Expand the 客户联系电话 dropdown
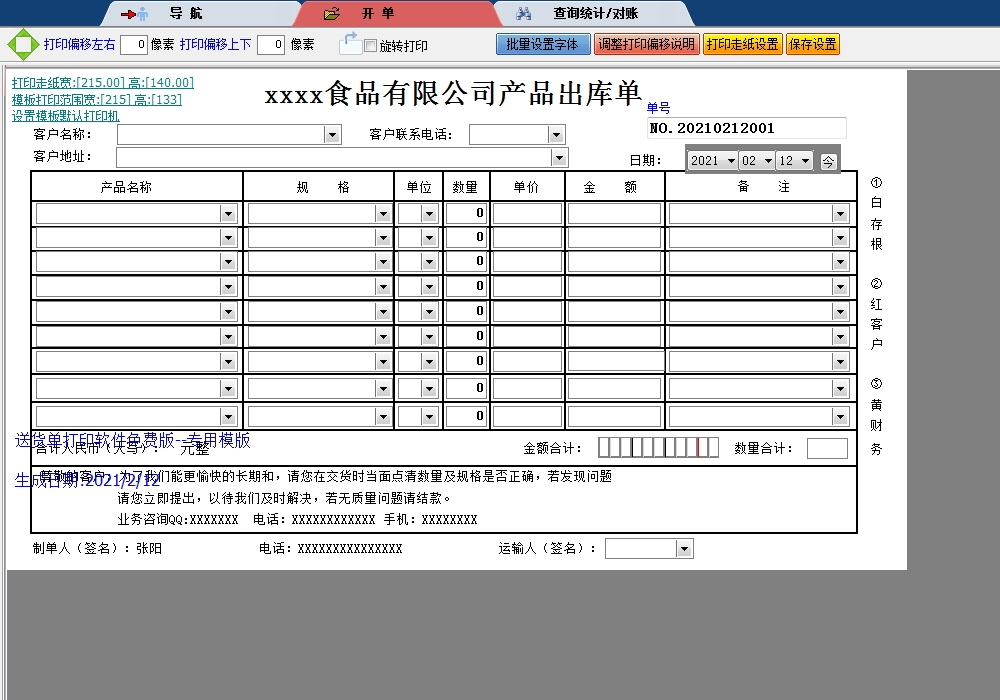 click(556, 133)
